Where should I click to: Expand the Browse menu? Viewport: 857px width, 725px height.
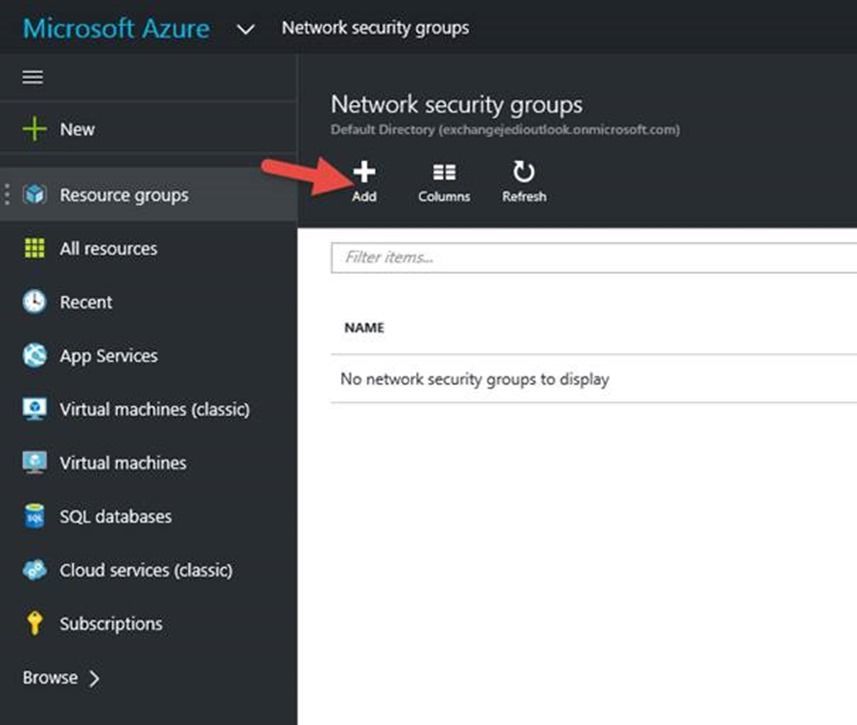tap(62, 678)
